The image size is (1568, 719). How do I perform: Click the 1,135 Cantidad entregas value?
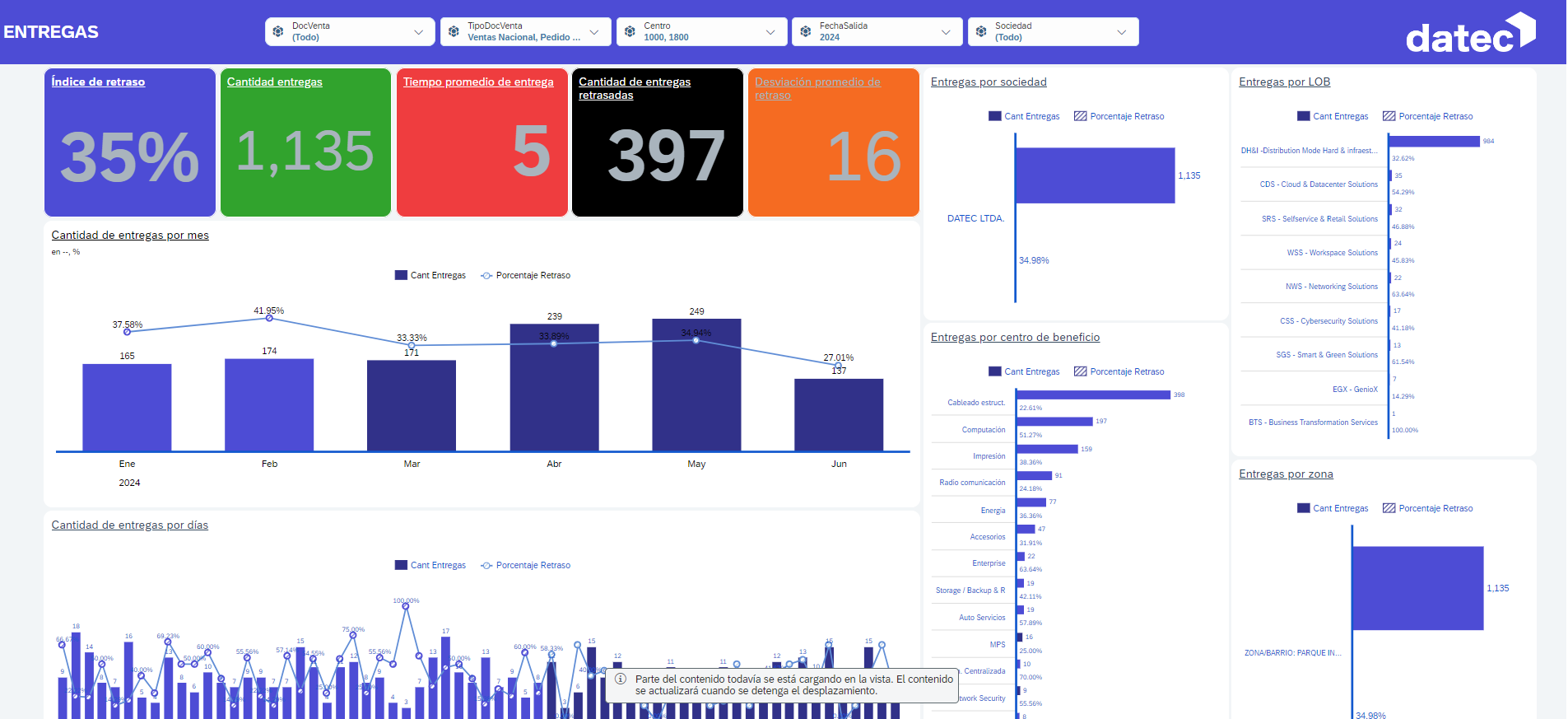[x=305, y=152]
